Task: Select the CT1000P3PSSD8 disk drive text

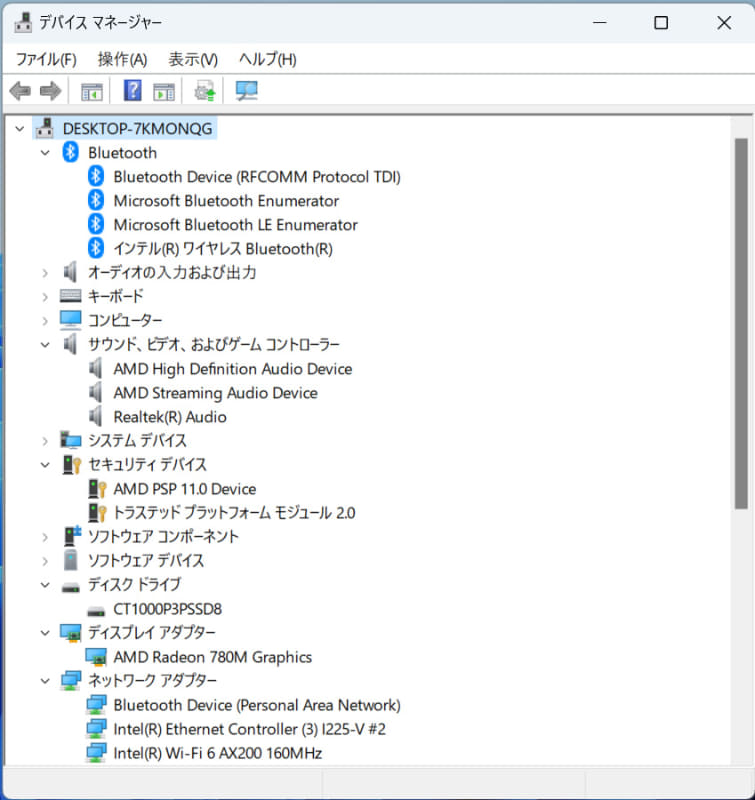Action: click(167, 609)
